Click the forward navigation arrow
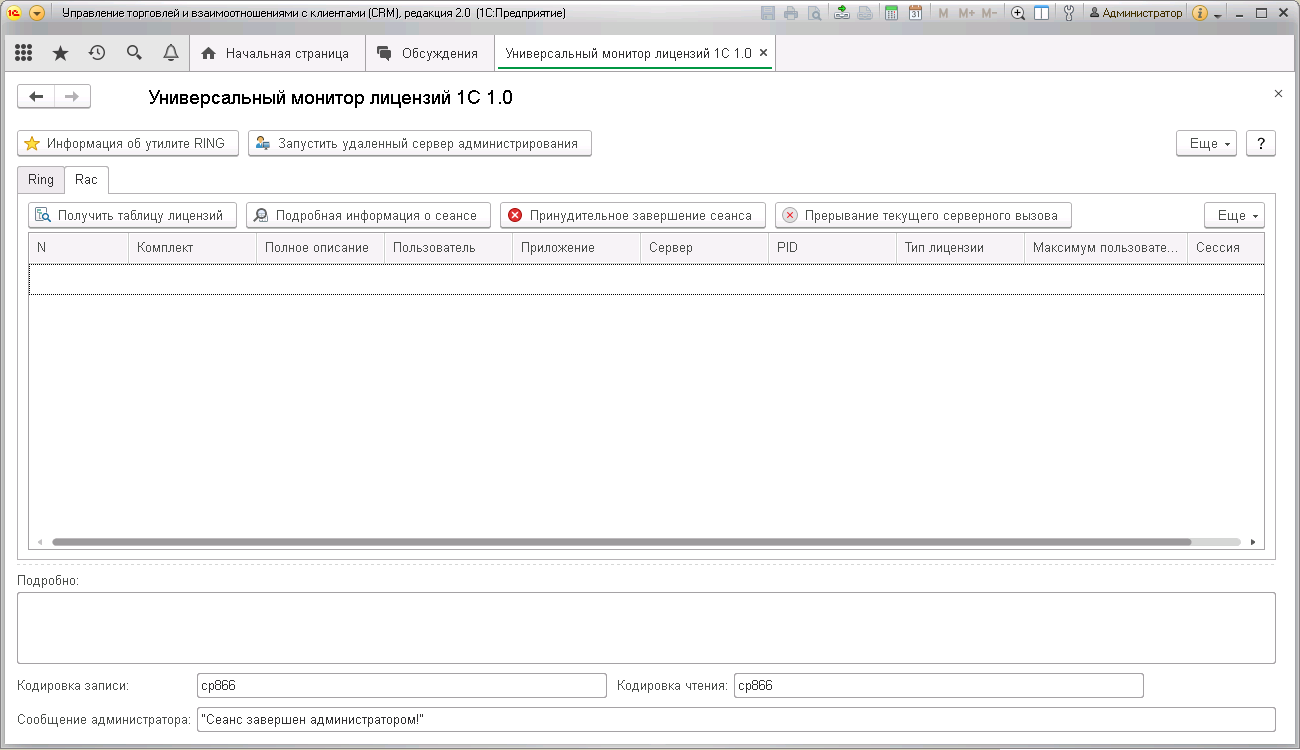 (x=72, y=96)
